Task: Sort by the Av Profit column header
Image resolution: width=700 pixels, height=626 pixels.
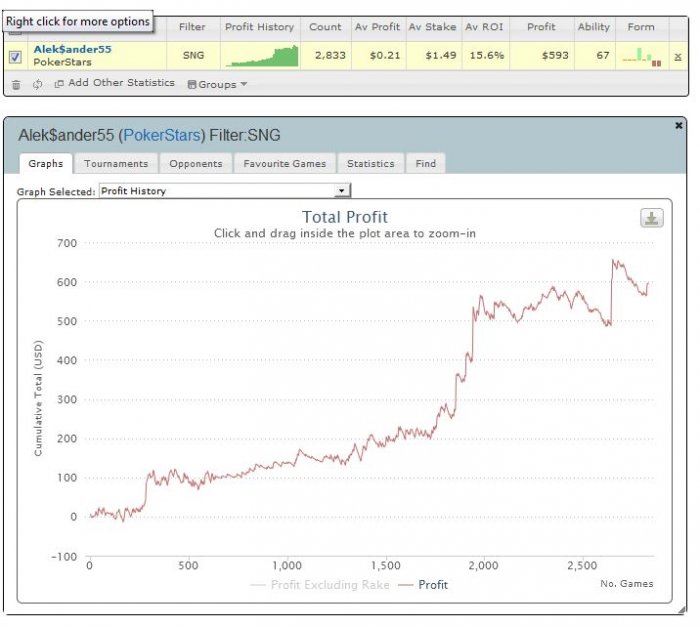Action: [378, 27]
